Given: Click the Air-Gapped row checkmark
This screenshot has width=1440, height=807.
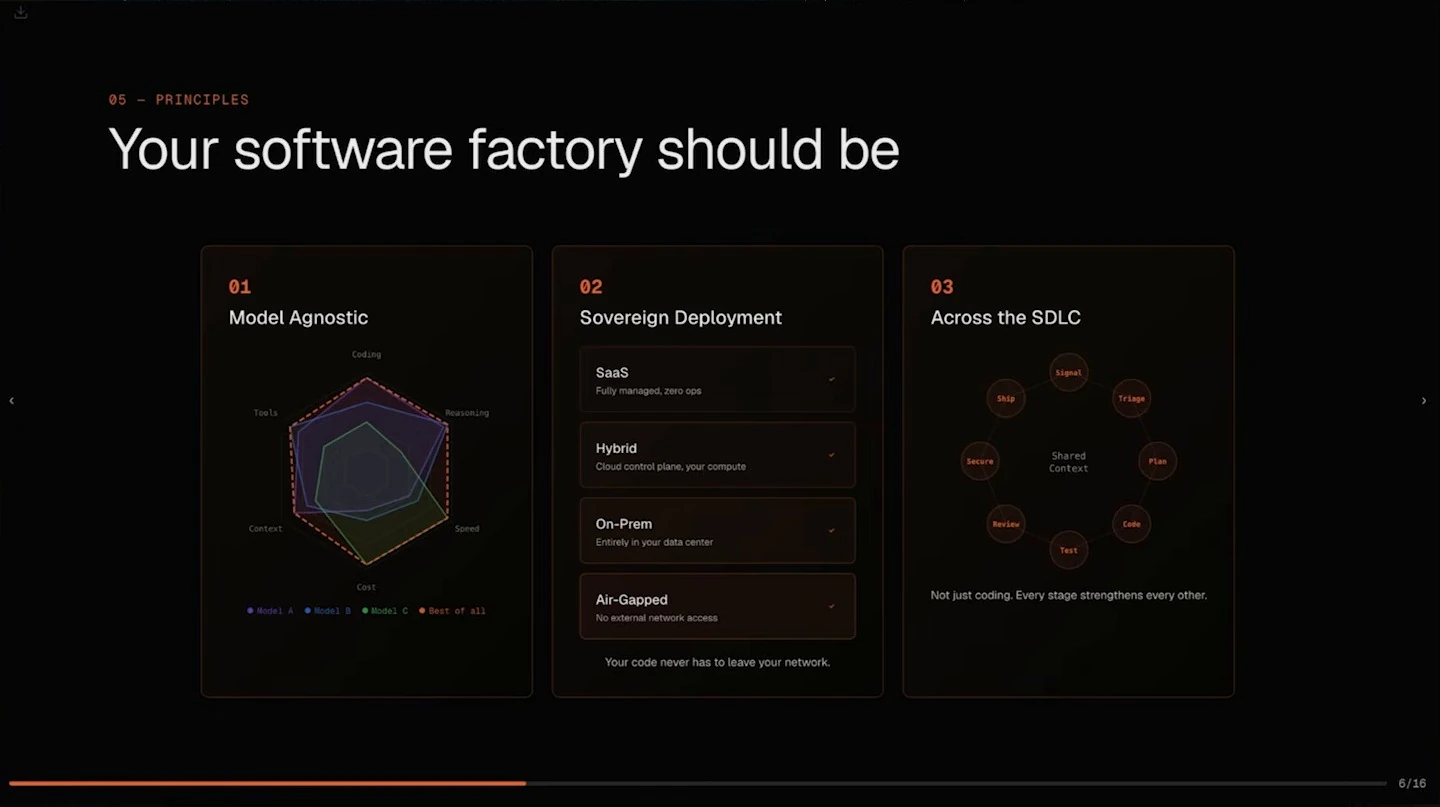Looking at the screenshot, I should click(x=832, y=606).
